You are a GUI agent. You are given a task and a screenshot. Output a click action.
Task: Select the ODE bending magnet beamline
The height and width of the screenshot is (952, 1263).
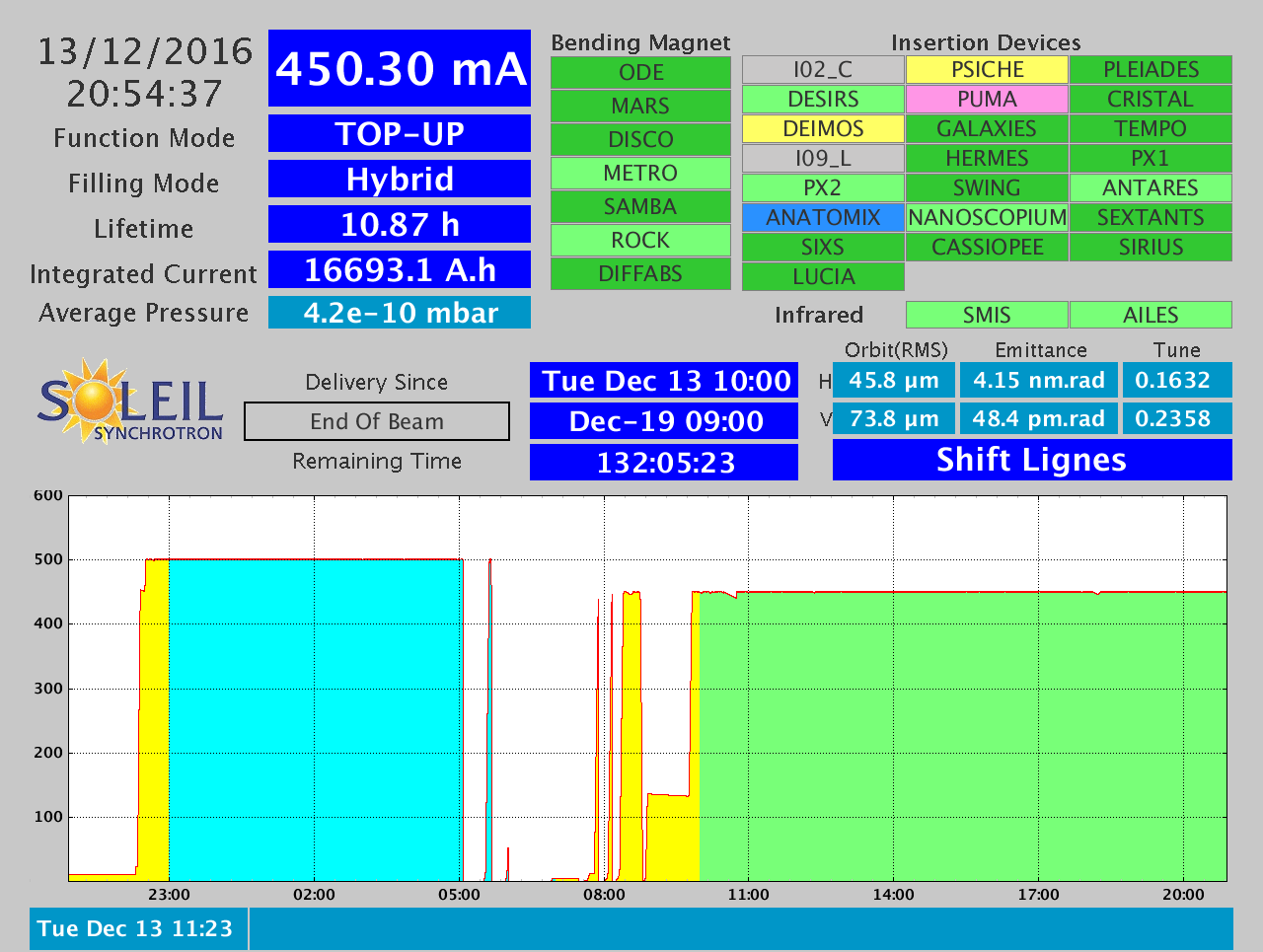[640, 72]
